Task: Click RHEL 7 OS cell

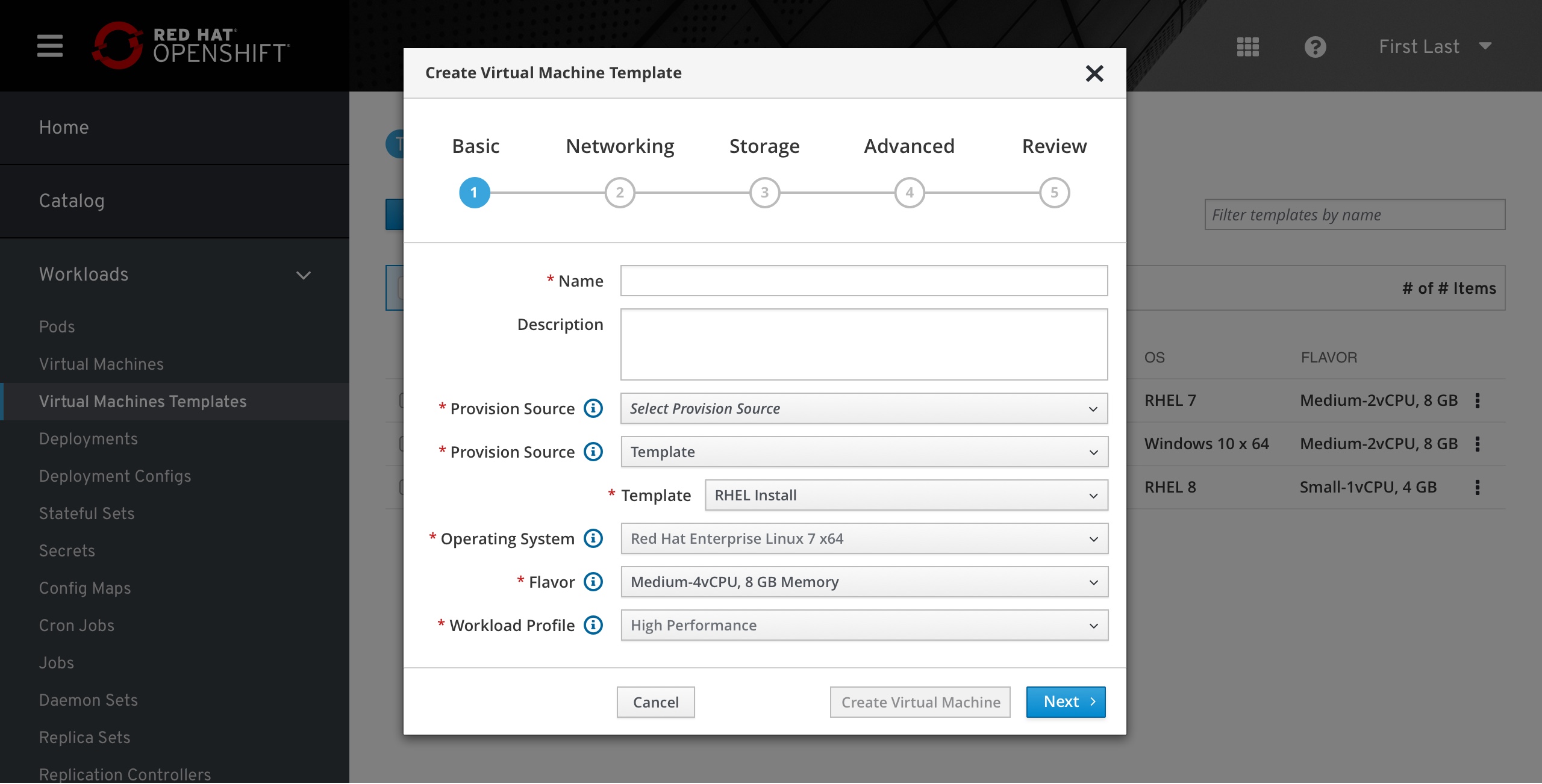Action: click(1170, 400)
